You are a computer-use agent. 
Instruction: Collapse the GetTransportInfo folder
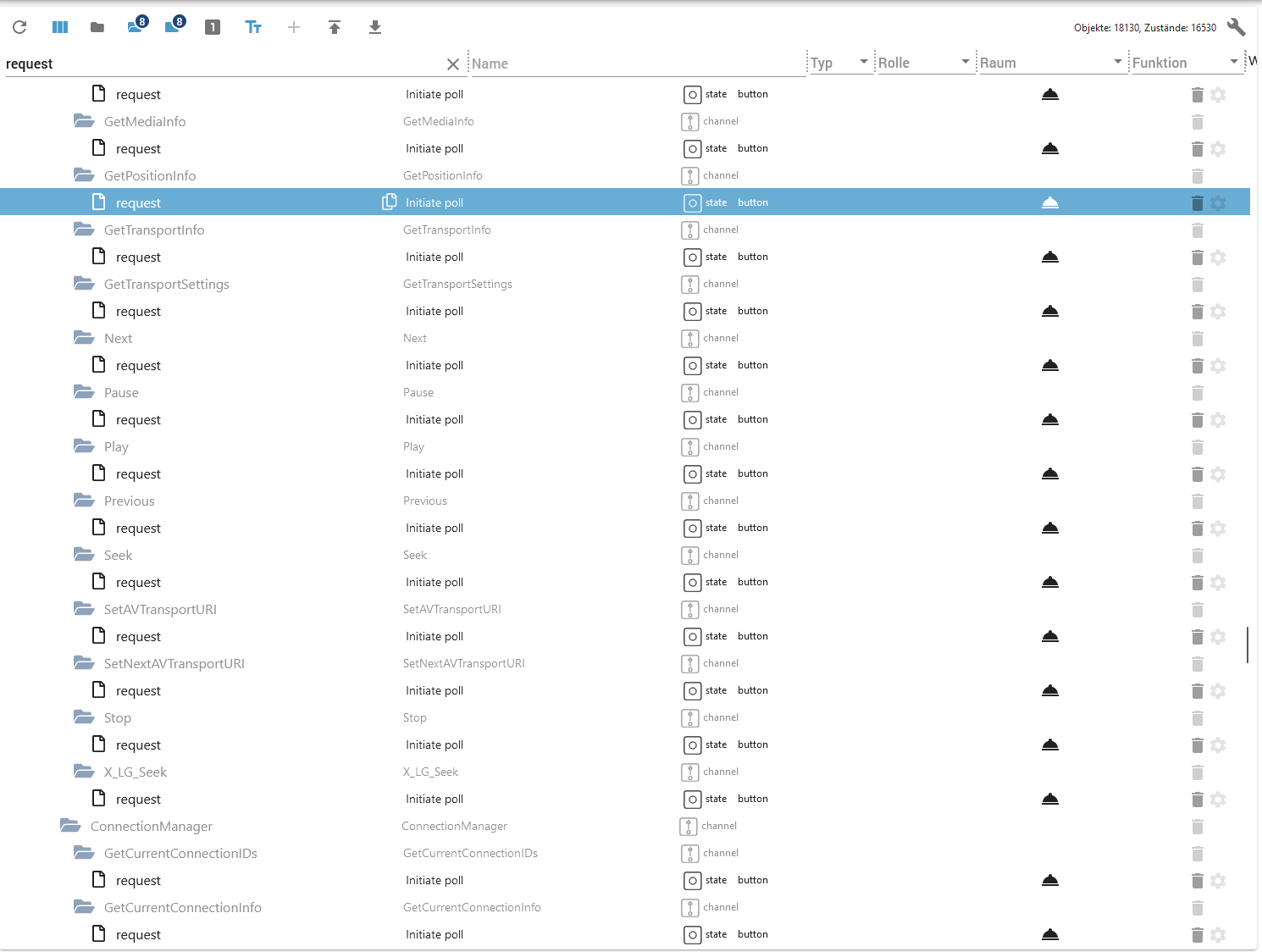coord(84,230)
